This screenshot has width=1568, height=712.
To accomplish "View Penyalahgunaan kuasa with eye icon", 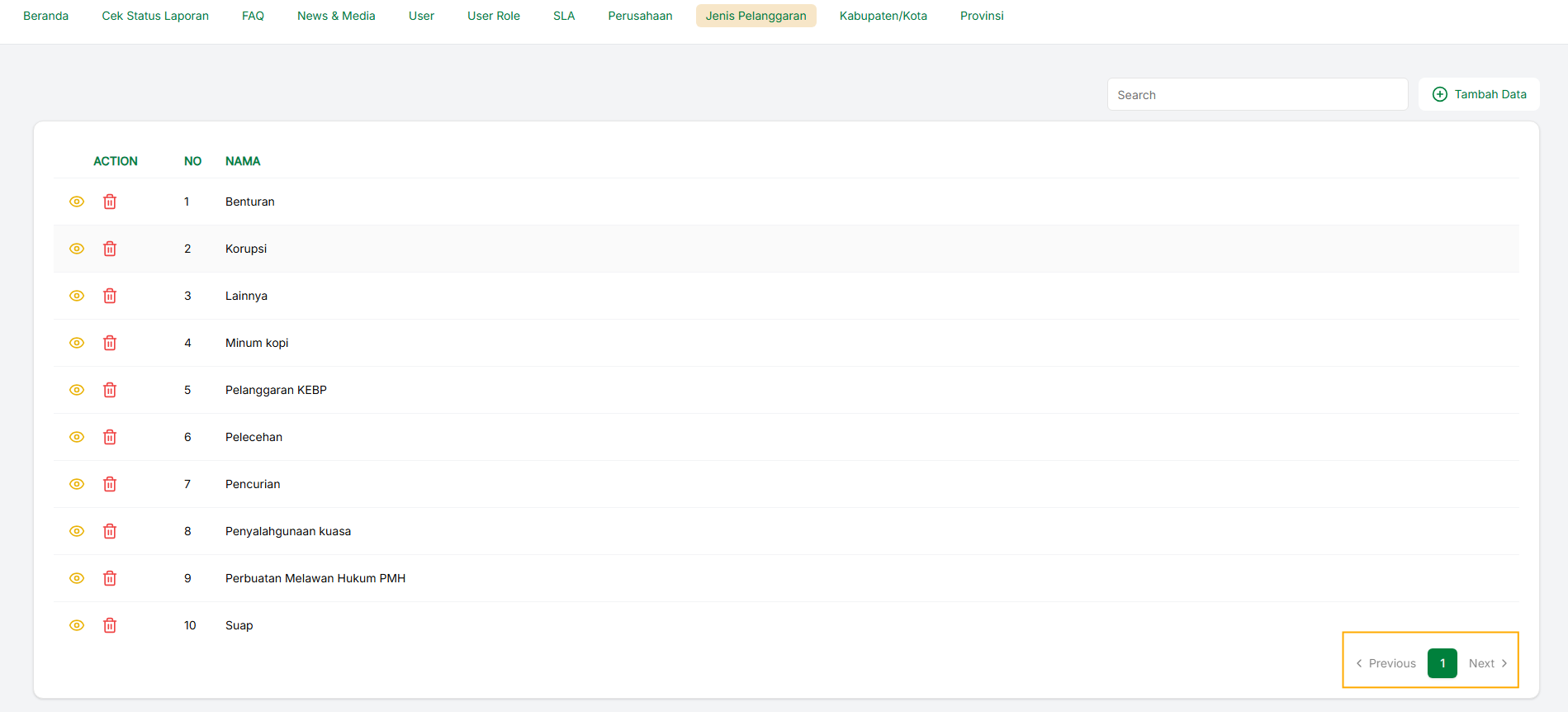I will [x=77, y=531].
